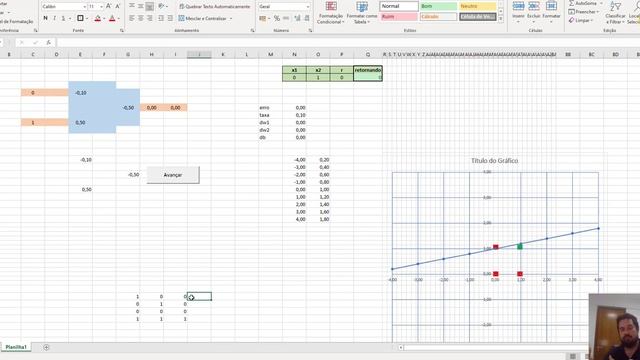The height and width of the screenshot is (360, 640).
Task: Open Classificar e Filtrar
Action: tap(615, 13)
